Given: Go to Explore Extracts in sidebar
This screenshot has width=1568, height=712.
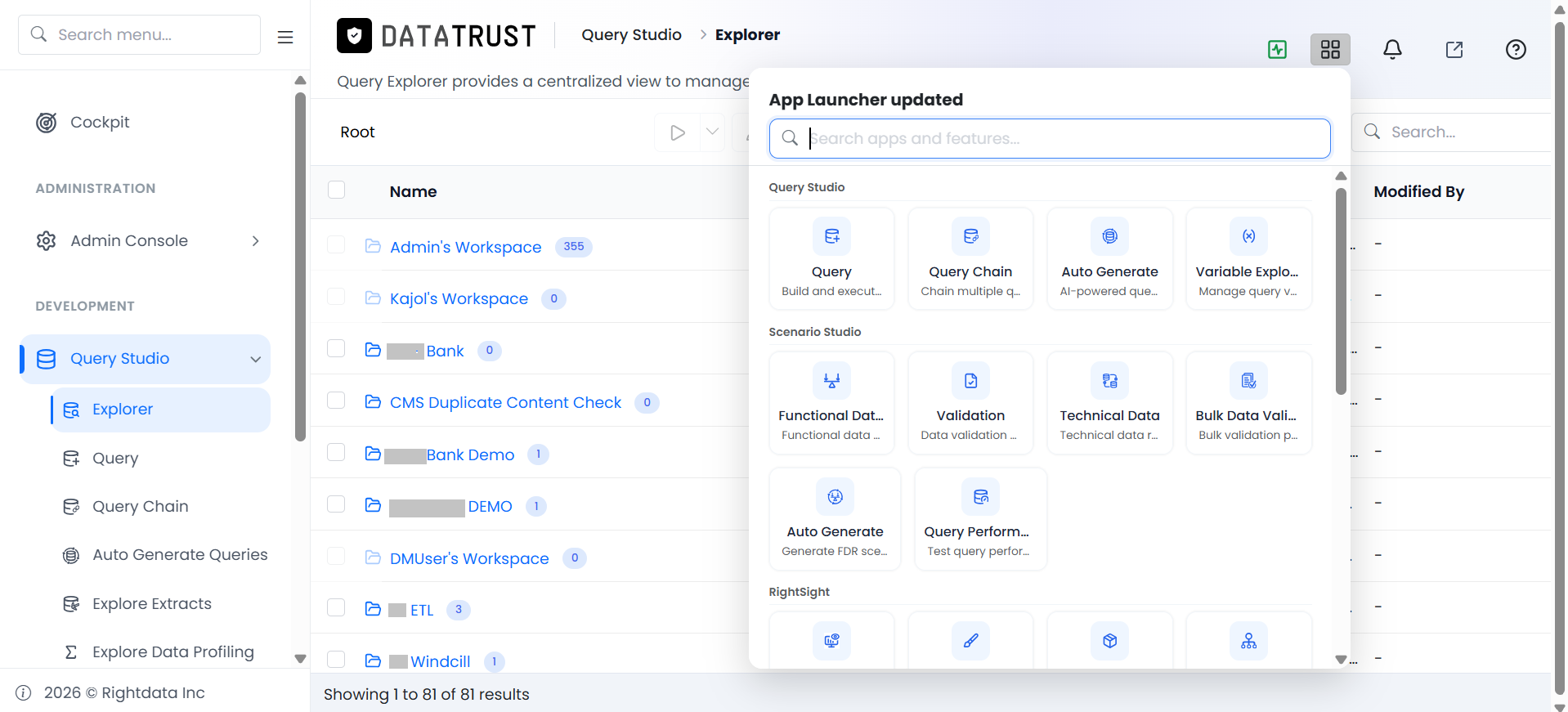Looking at the screenshot, I should click(x=152, y=603).
